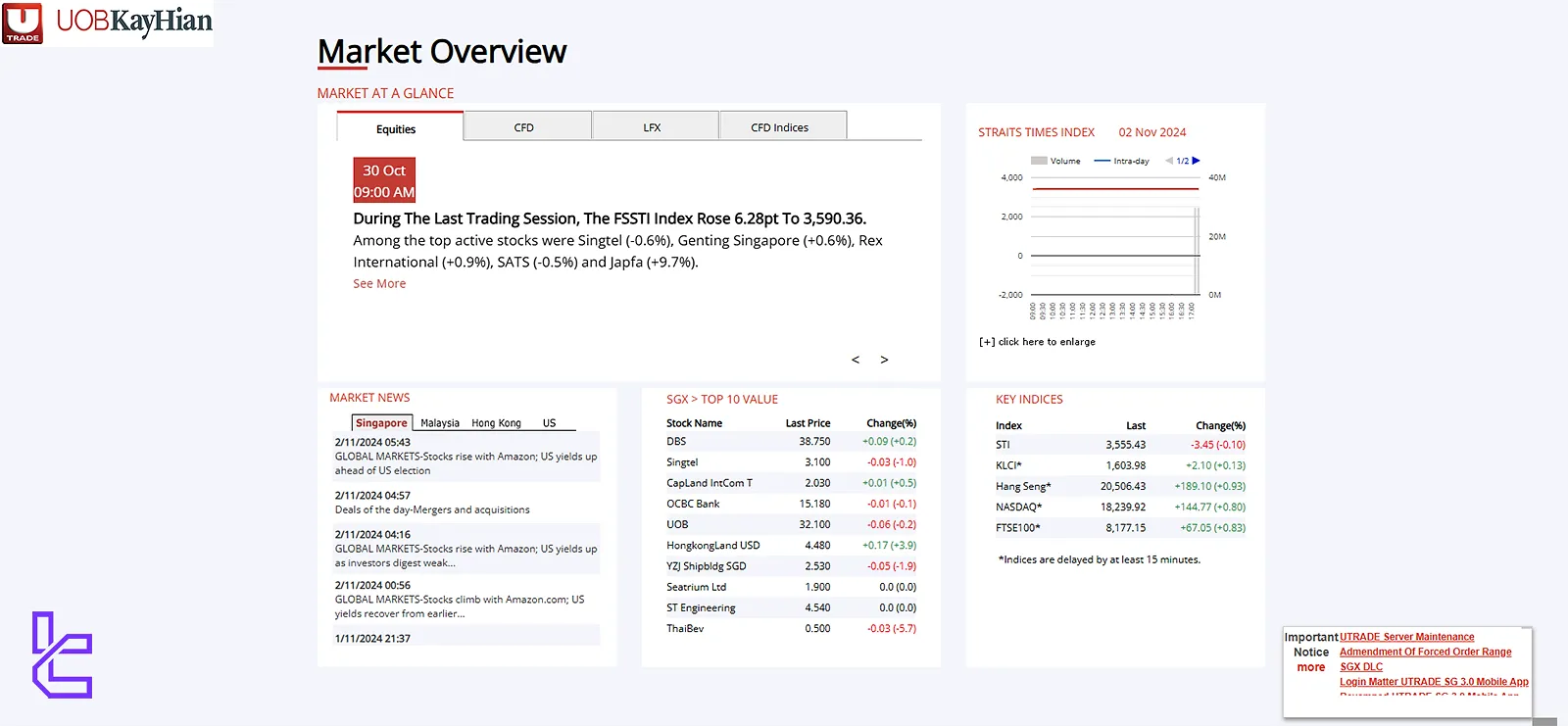Select US market news tab

coord(549,423)
